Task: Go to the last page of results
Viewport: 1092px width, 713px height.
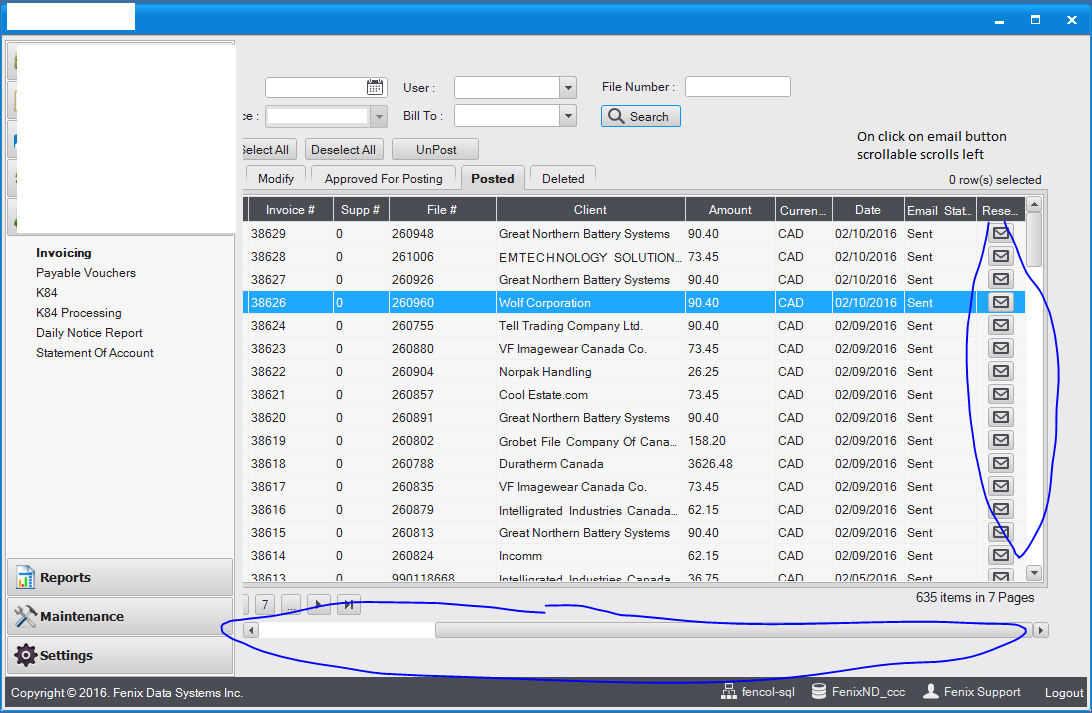Action: pyautogui.click(x=348, y=604)
